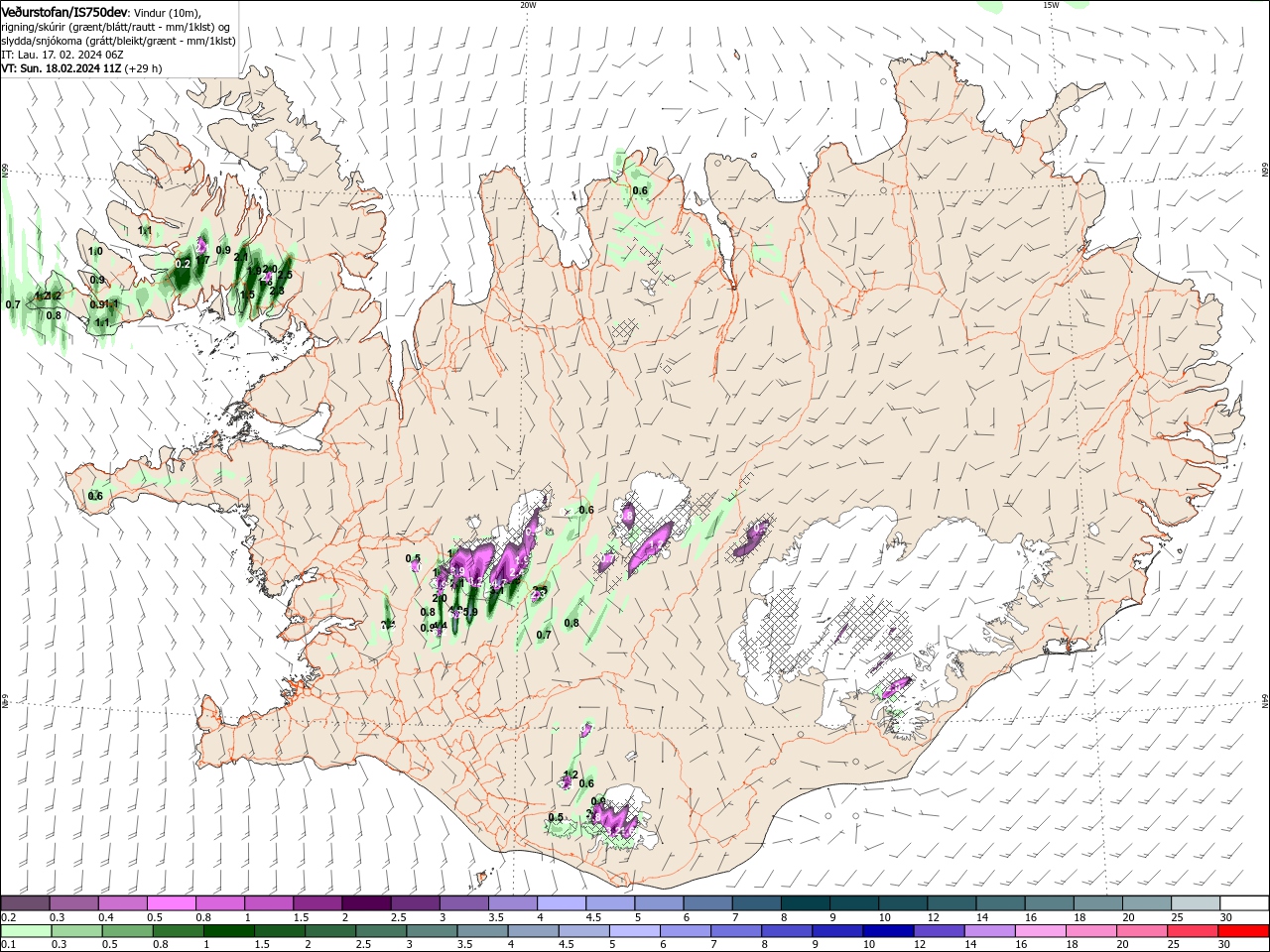Pick the pale pink 16 swatch in lower scale
The image size is (1270, 952).
tap(1040, 931)
